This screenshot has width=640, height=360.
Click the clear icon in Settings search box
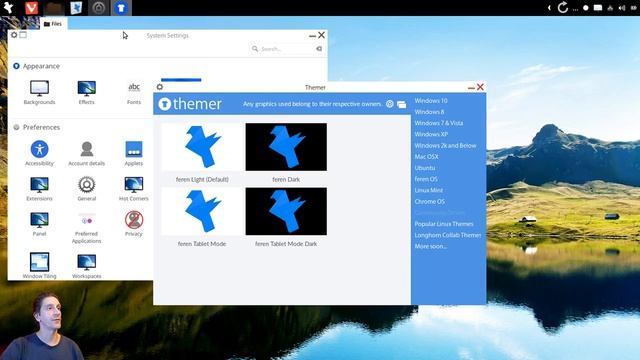click(319, 49)
